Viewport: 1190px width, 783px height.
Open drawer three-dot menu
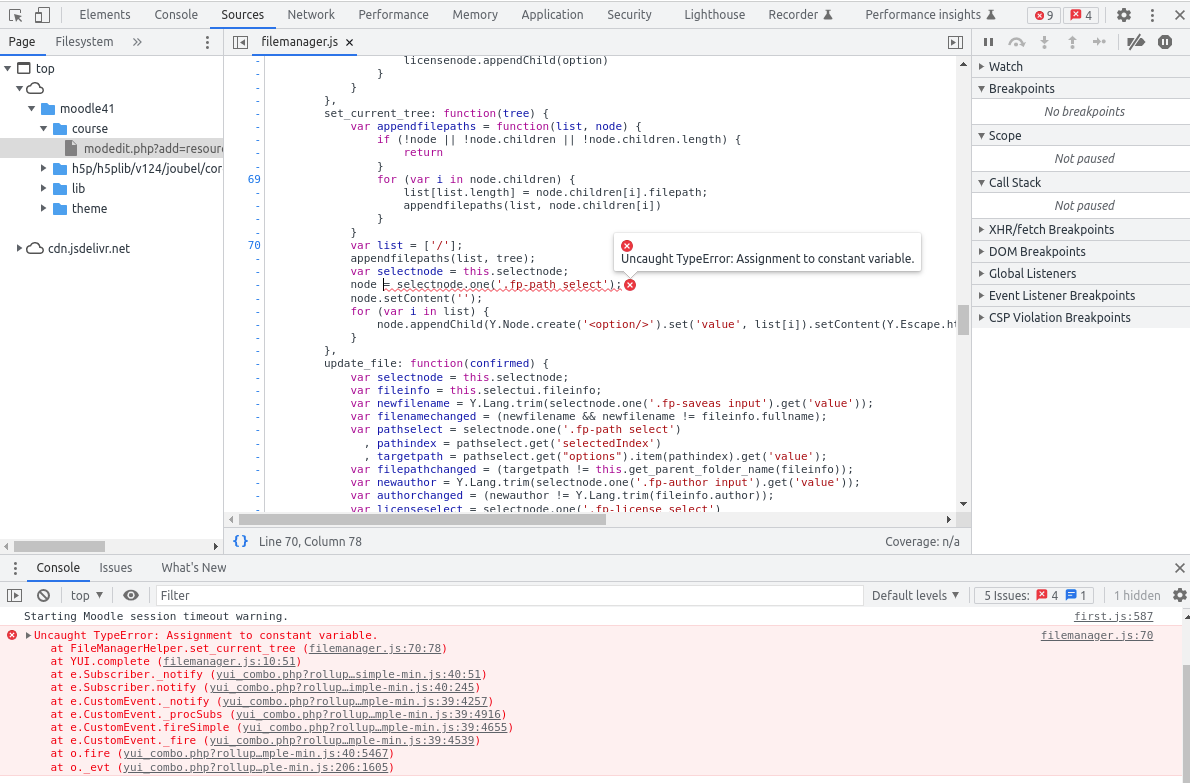click(x=14, y=568)
